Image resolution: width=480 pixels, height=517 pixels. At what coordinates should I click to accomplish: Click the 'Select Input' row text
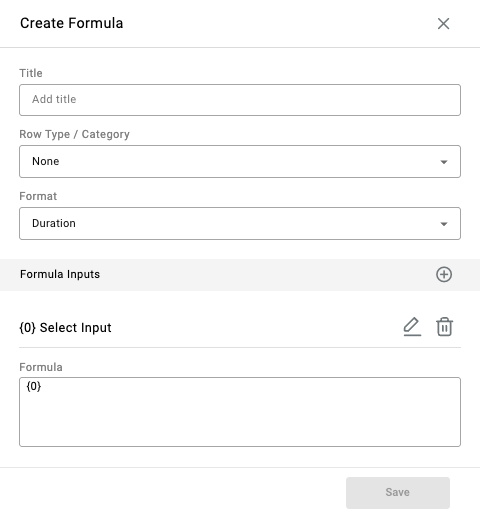[x=76, y=328]
